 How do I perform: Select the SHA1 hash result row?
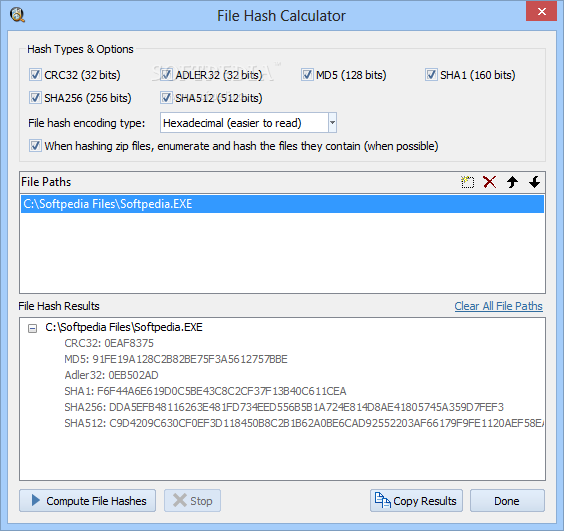[x=205, y=391]
